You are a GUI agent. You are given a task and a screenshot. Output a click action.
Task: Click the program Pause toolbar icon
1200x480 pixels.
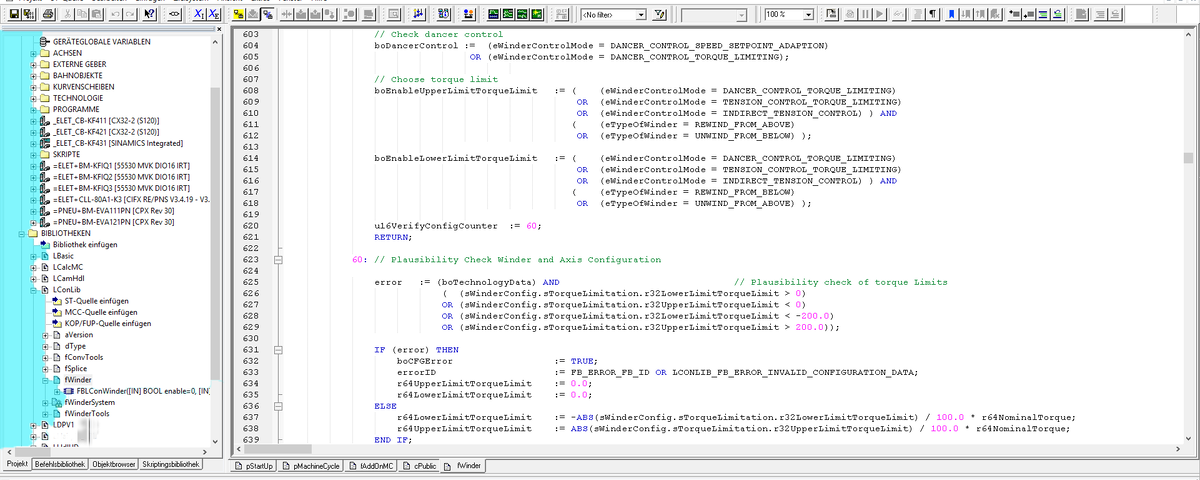tap(865, 14)
